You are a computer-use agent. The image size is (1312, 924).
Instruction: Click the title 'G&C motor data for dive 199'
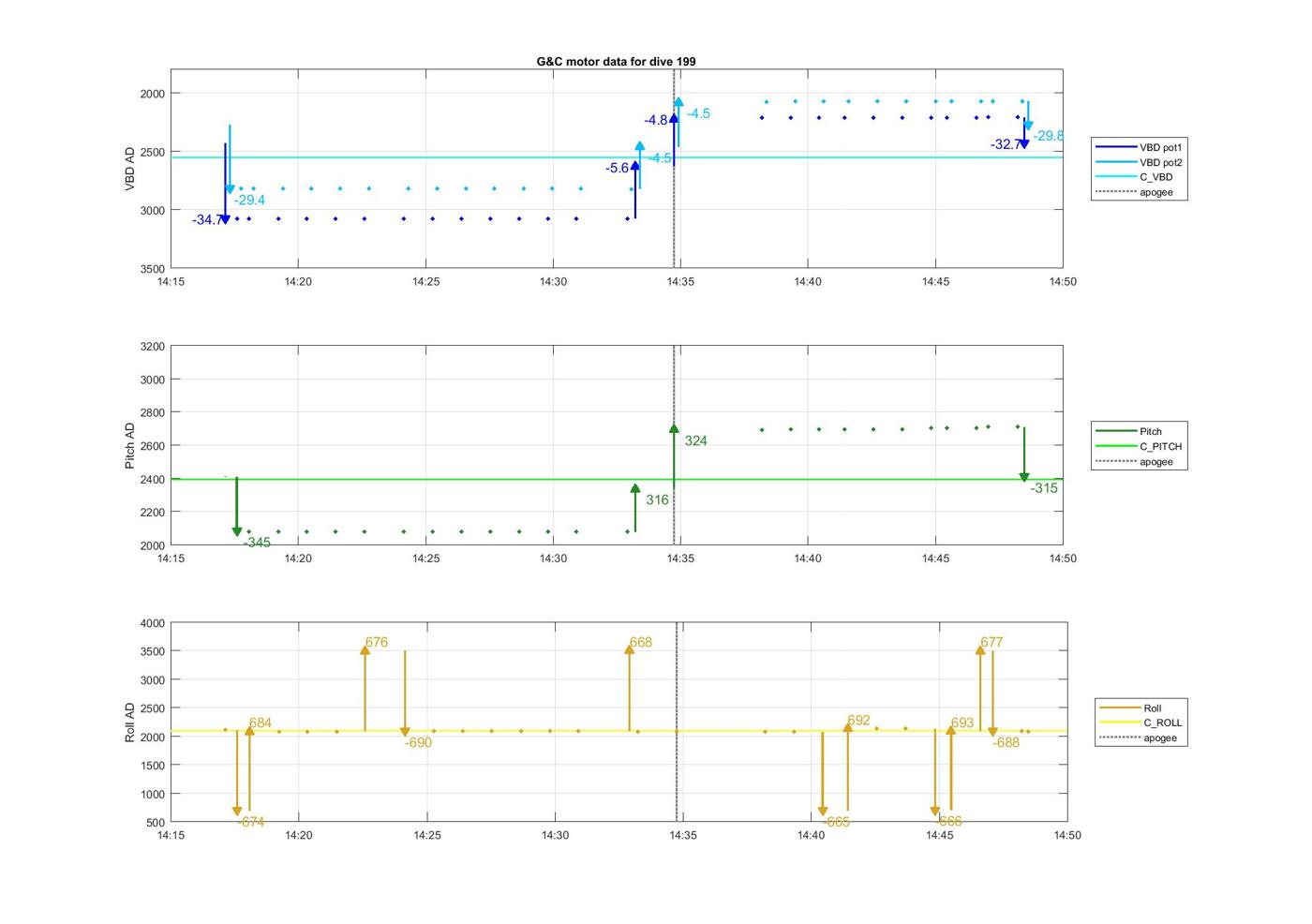(x=616, y=61)
